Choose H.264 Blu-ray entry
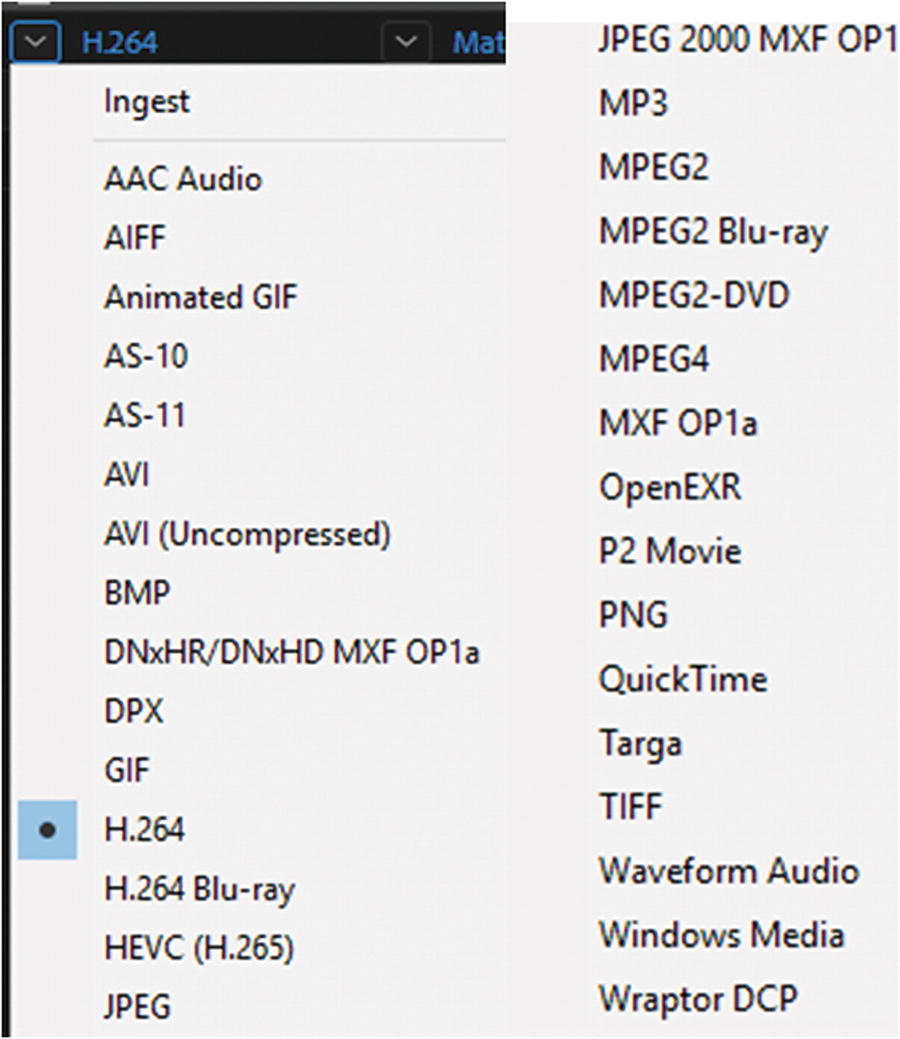The width and height of the screenshot is (900, 1039). click(x=199, y=889)
